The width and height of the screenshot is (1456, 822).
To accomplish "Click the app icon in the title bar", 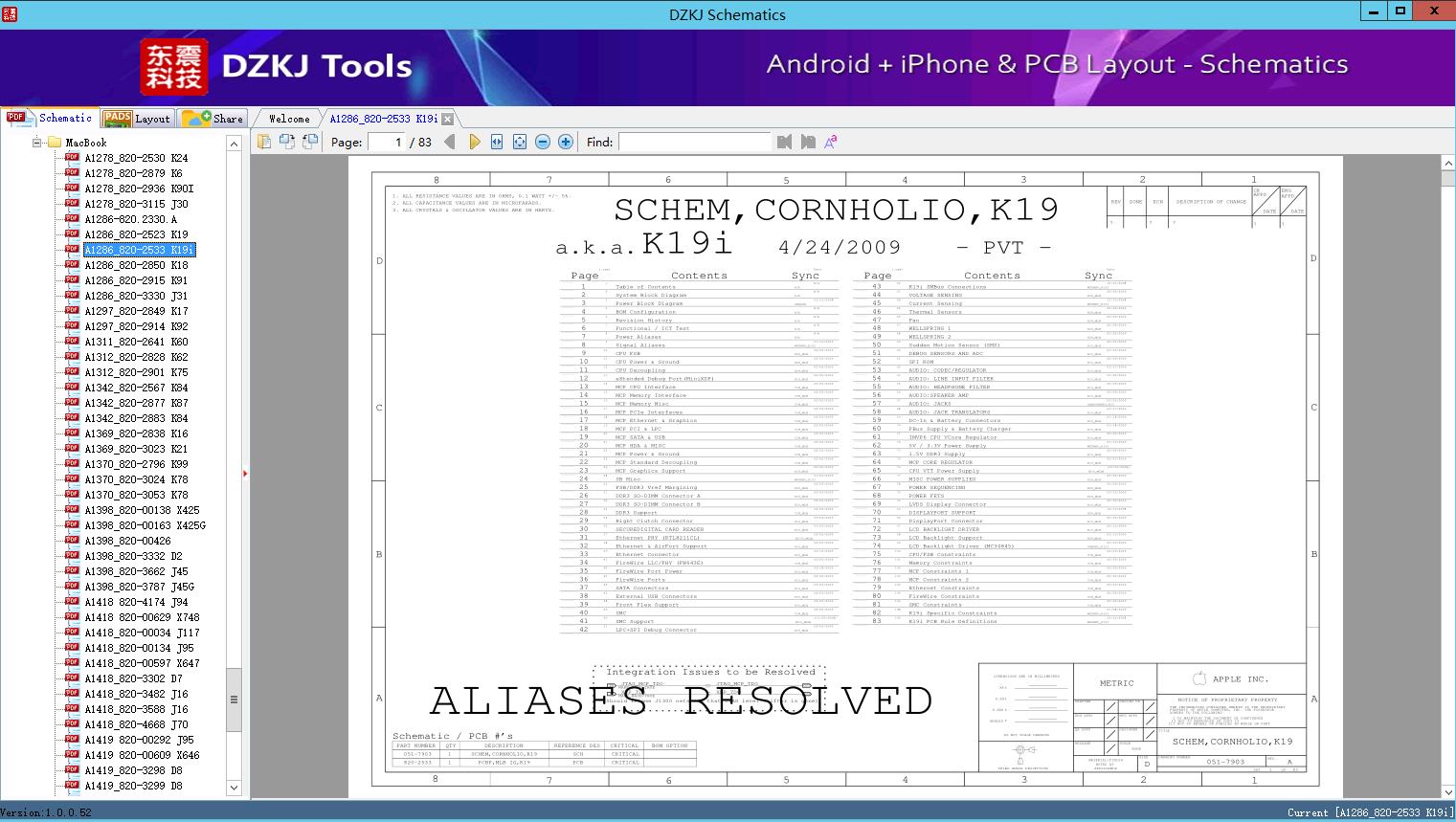I will 10,13.
